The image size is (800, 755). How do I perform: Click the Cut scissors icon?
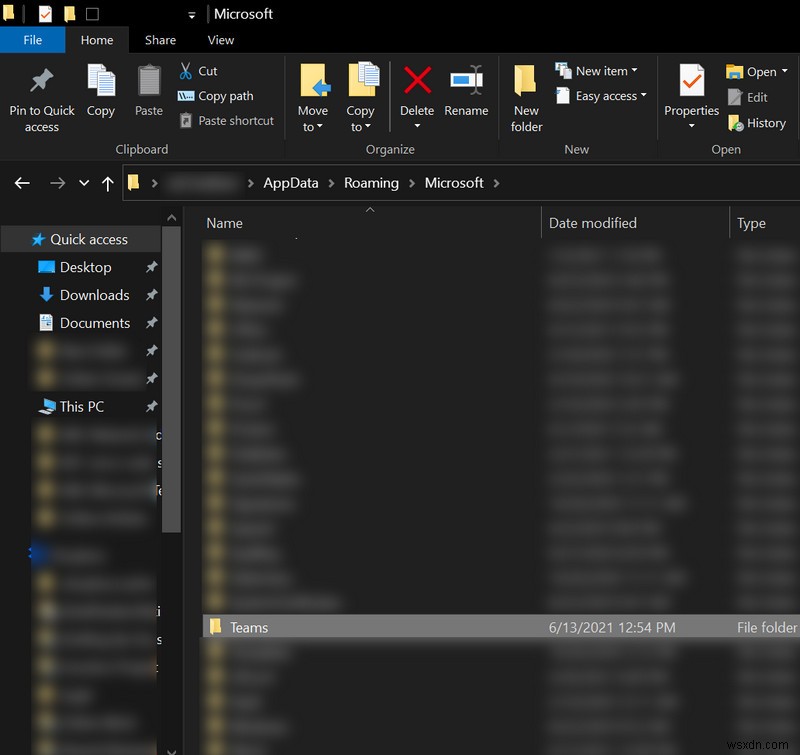coord(186,71)
